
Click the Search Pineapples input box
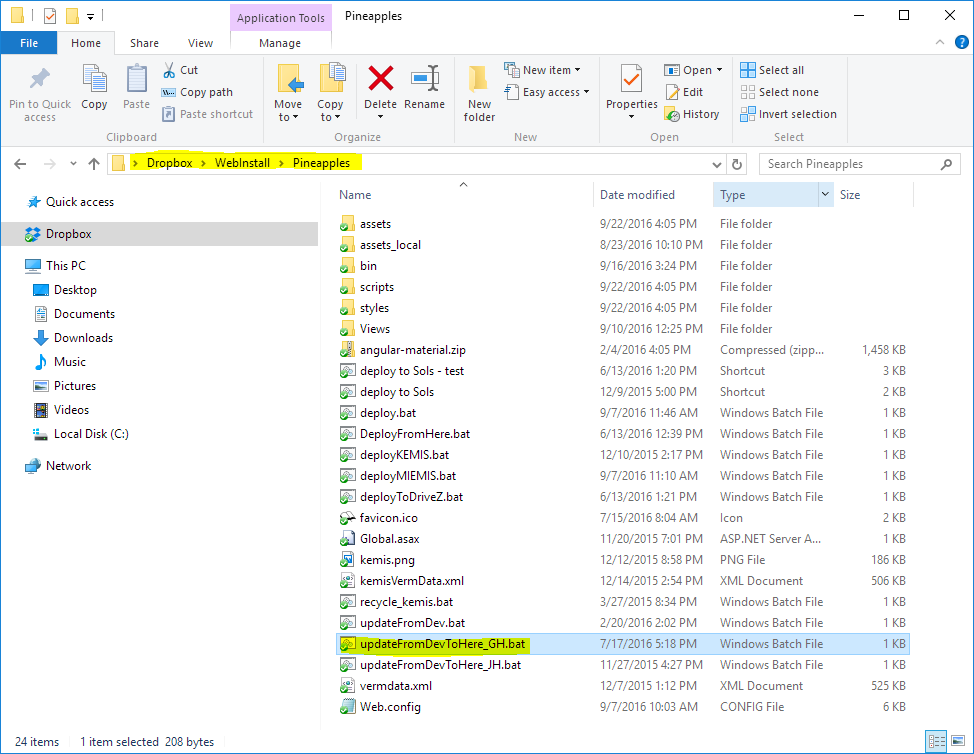click(x=858, y=164)
